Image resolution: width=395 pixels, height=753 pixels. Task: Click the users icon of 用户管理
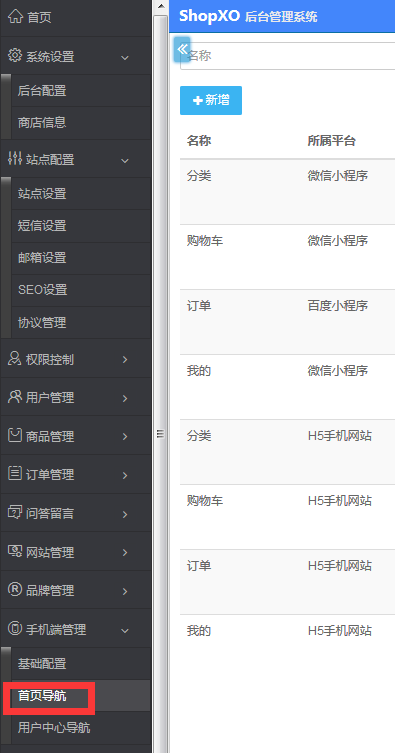point(15,397)
